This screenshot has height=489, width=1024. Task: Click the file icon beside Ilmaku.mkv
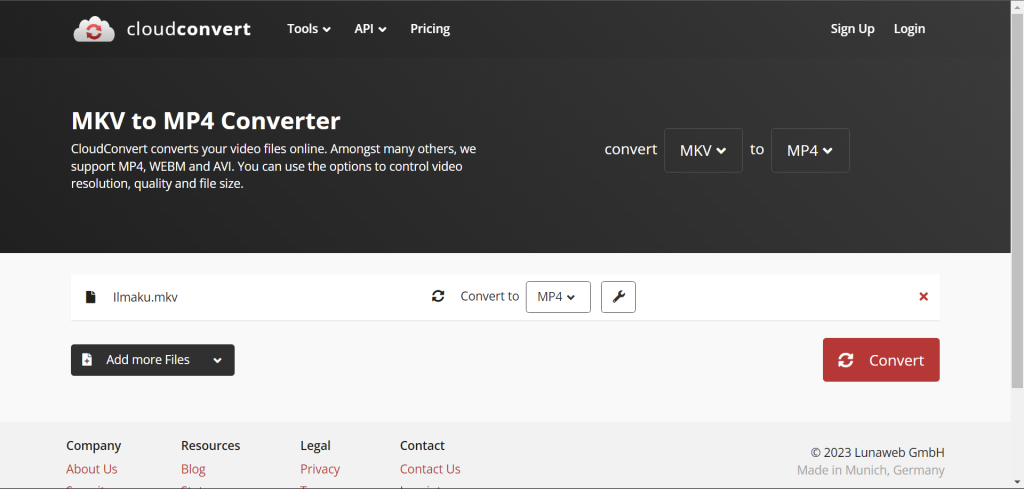pyautogui.click(x=91, y=297)
